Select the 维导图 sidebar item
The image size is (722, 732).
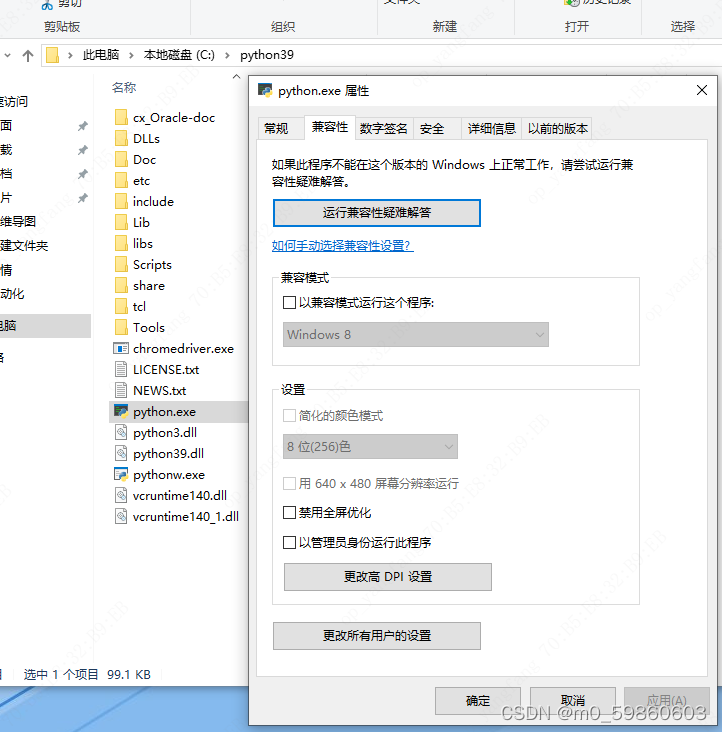(x=18, y=221)
